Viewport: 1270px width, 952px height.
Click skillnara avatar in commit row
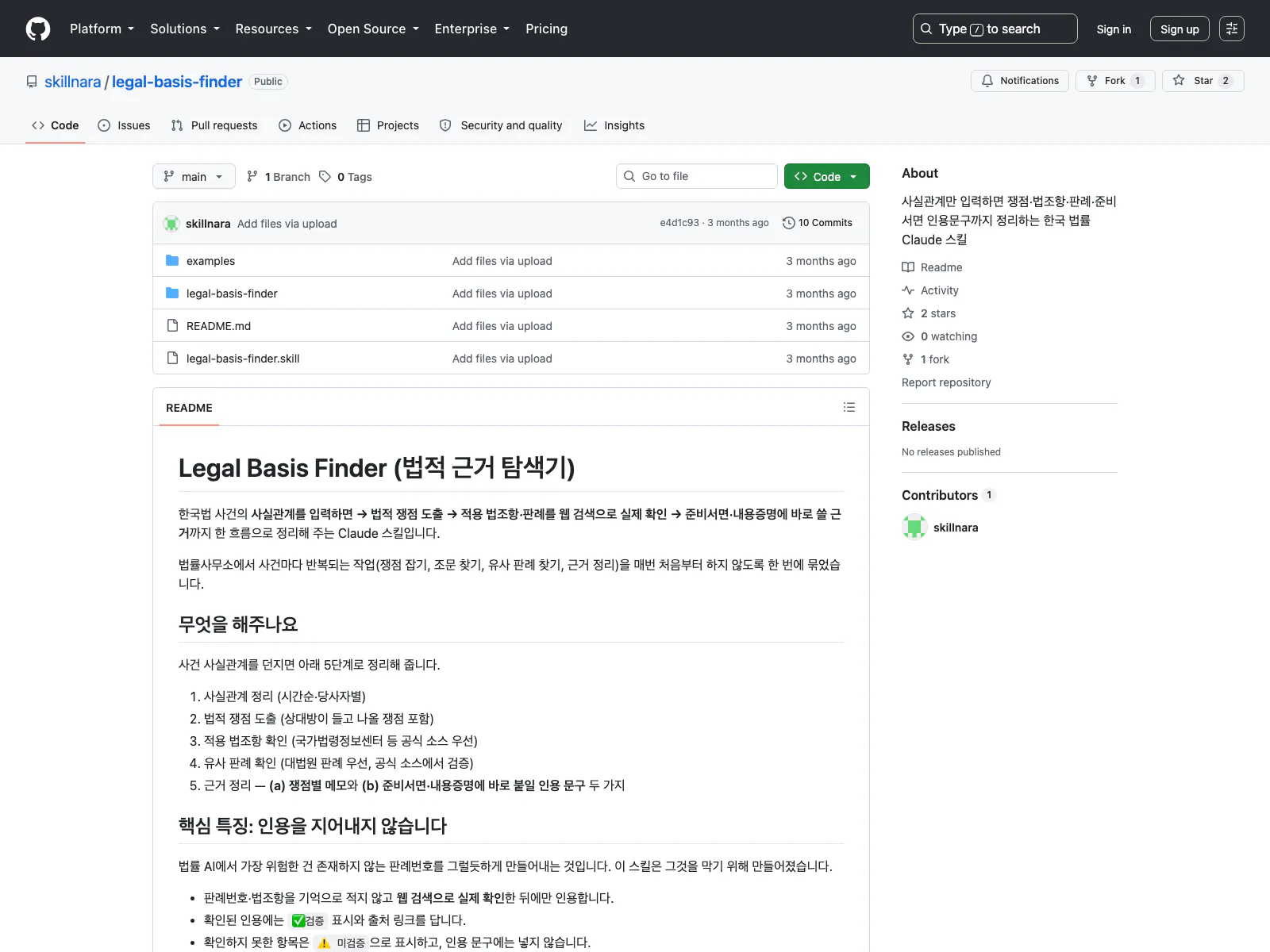pos(171,224)
